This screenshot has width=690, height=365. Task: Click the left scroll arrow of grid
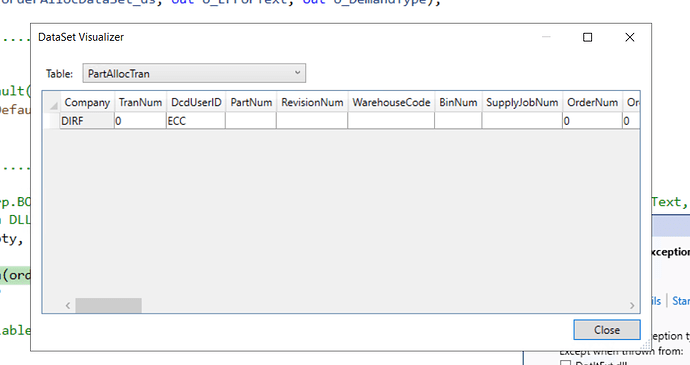tap(68, 305)
